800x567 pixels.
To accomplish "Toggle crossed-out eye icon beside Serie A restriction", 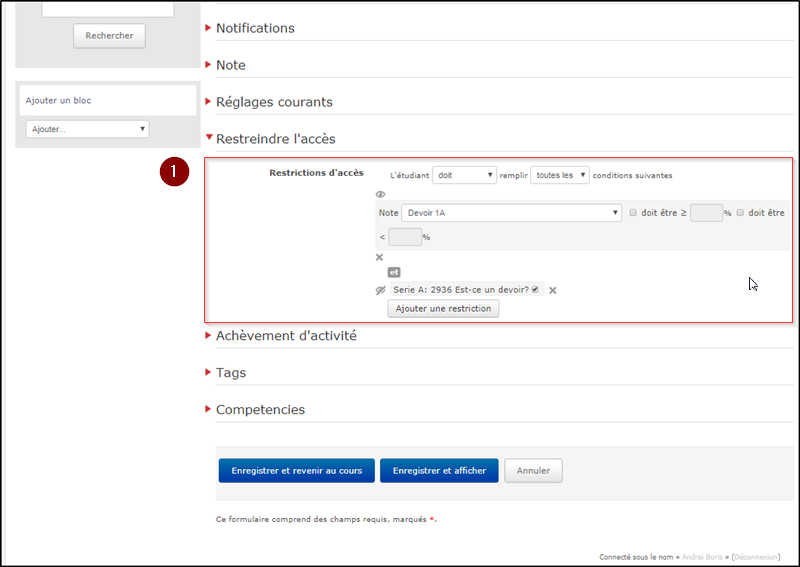I will (380, 290).
